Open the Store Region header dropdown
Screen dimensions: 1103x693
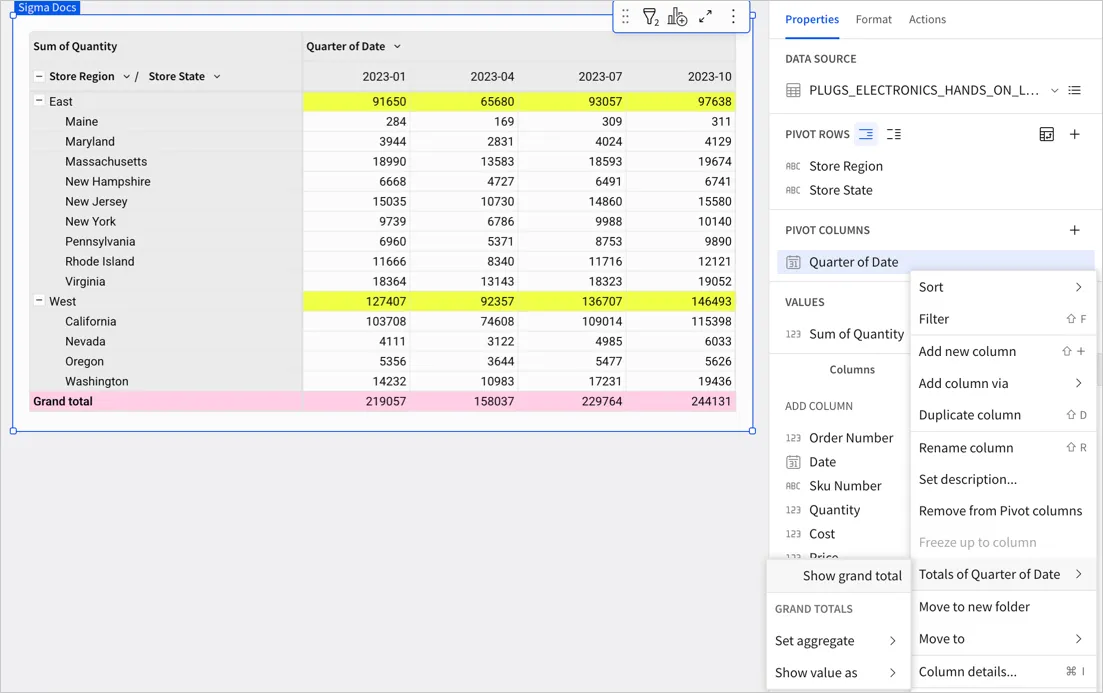click(x=127, y=76)
